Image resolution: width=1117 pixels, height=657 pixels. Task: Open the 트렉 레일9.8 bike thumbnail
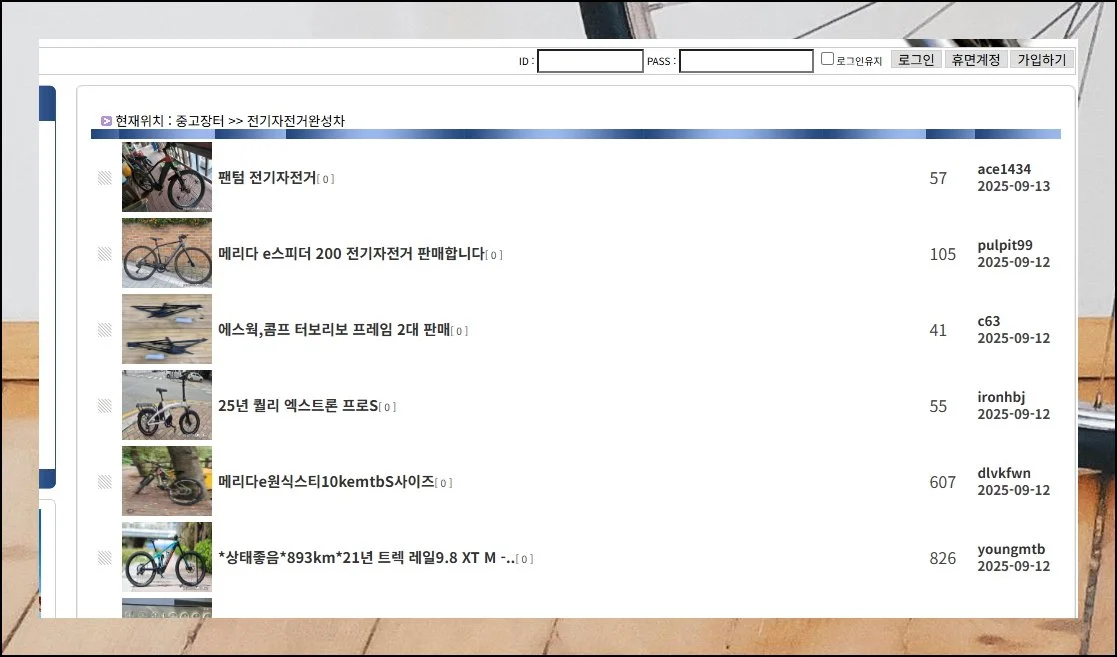point(166,557)
